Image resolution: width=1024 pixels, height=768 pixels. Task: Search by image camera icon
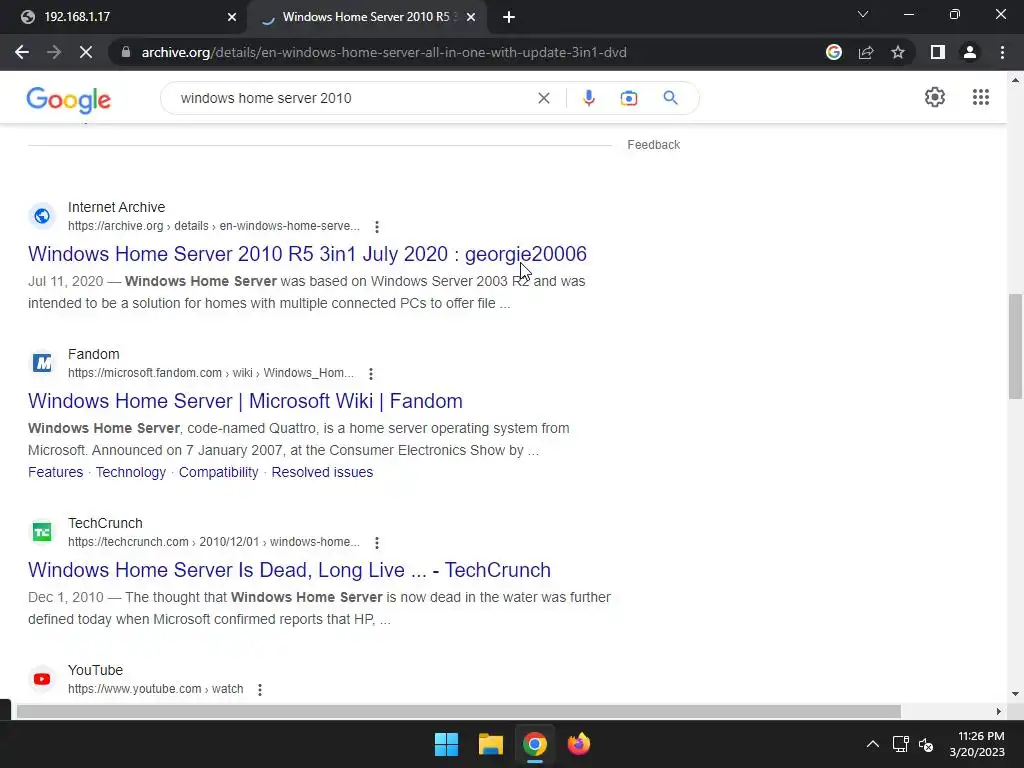click(x=628, y=98)
